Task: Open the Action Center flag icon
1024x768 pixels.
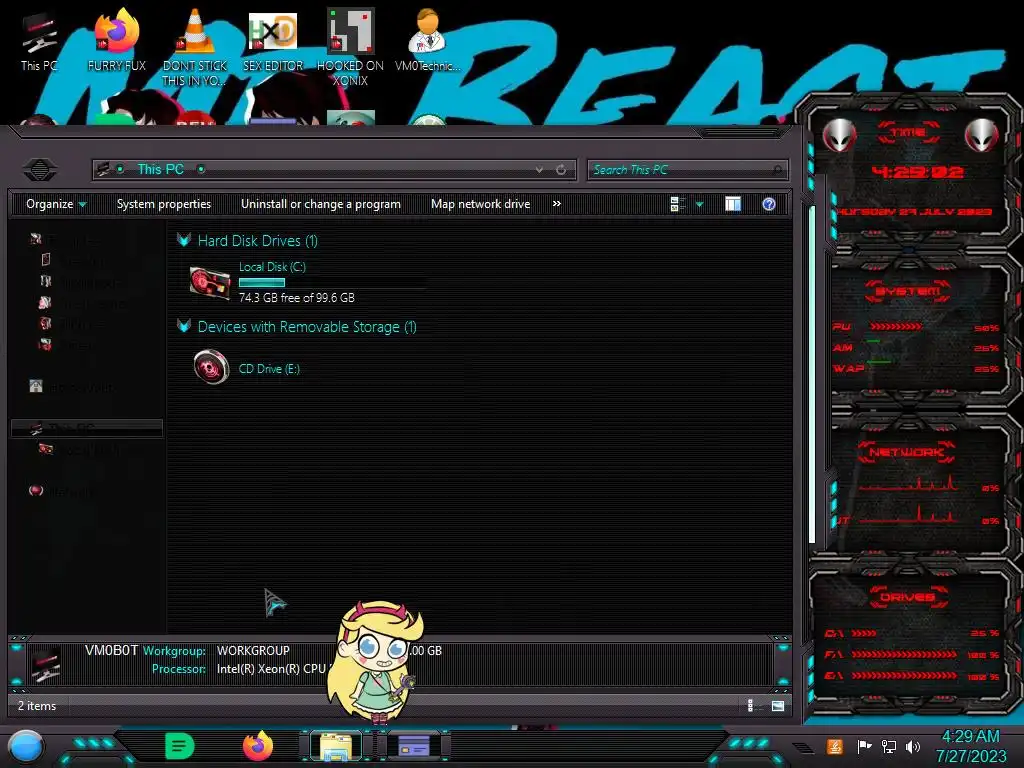Action: click(864, 746)
